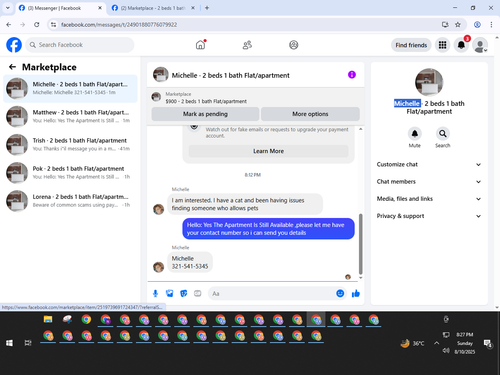Image resolution: width=500 pixels, height=375 pixels.
Task: Open the Friends icon in top navigation
Action: (247, 45)
